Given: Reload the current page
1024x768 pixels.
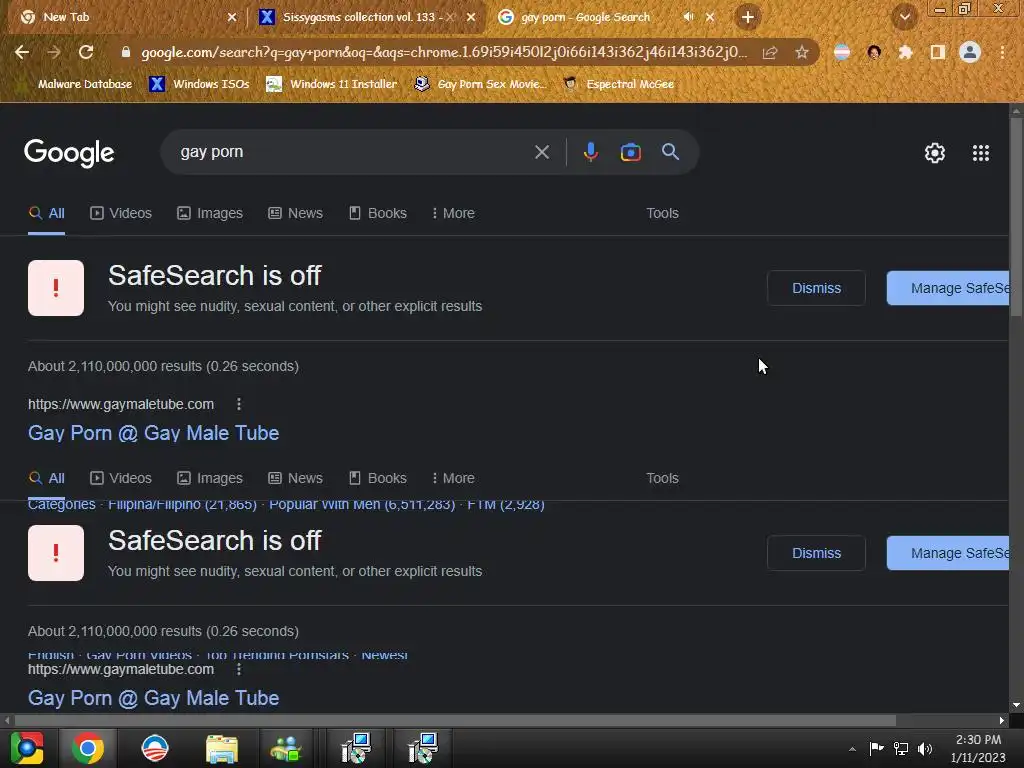Looking at the screenshot, I should click(86, 52).
